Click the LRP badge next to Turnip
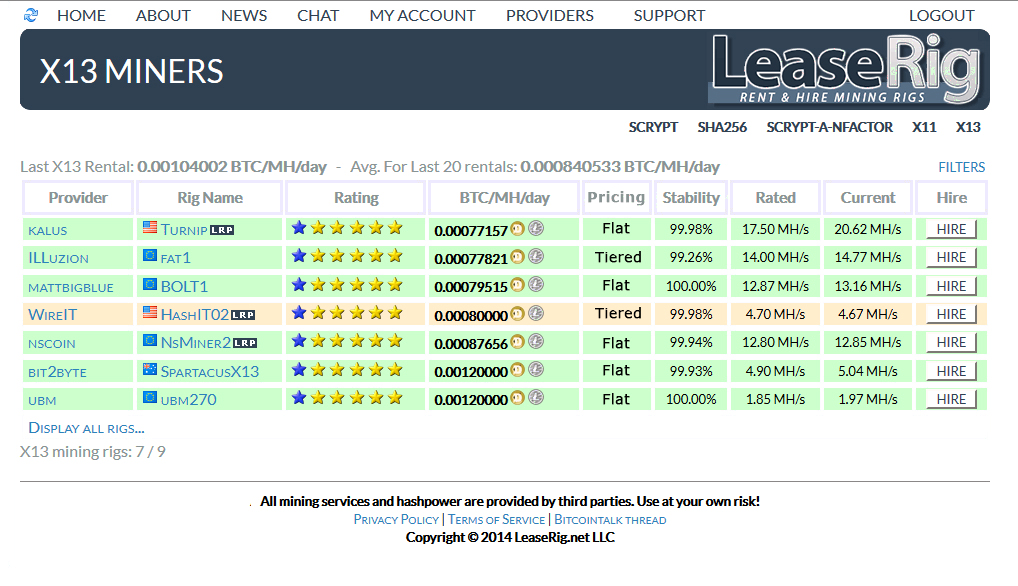The width and height of the screenshot is (1018, 586). coord(222,230)
